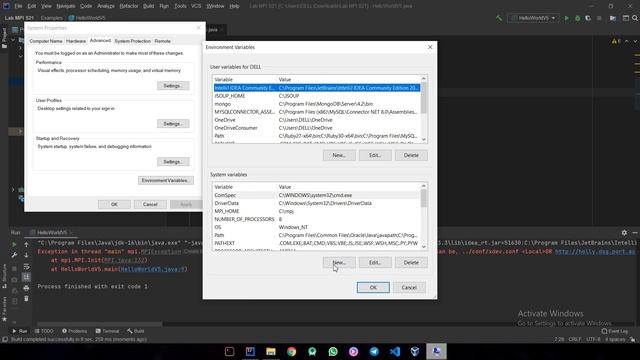
Task: Switch to Computer Name tab in System Properties
Action: (x=46, y=41)
